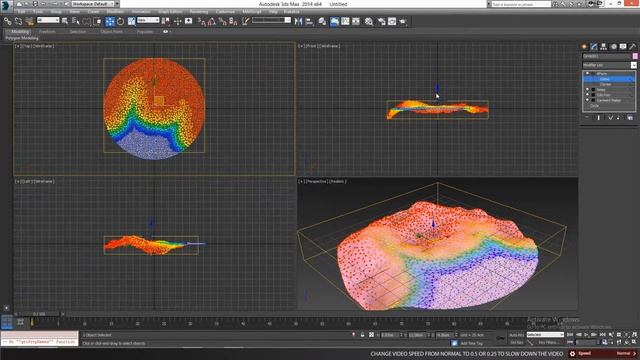Open the Render Setup dialog
640x360 pixels.
382,21
